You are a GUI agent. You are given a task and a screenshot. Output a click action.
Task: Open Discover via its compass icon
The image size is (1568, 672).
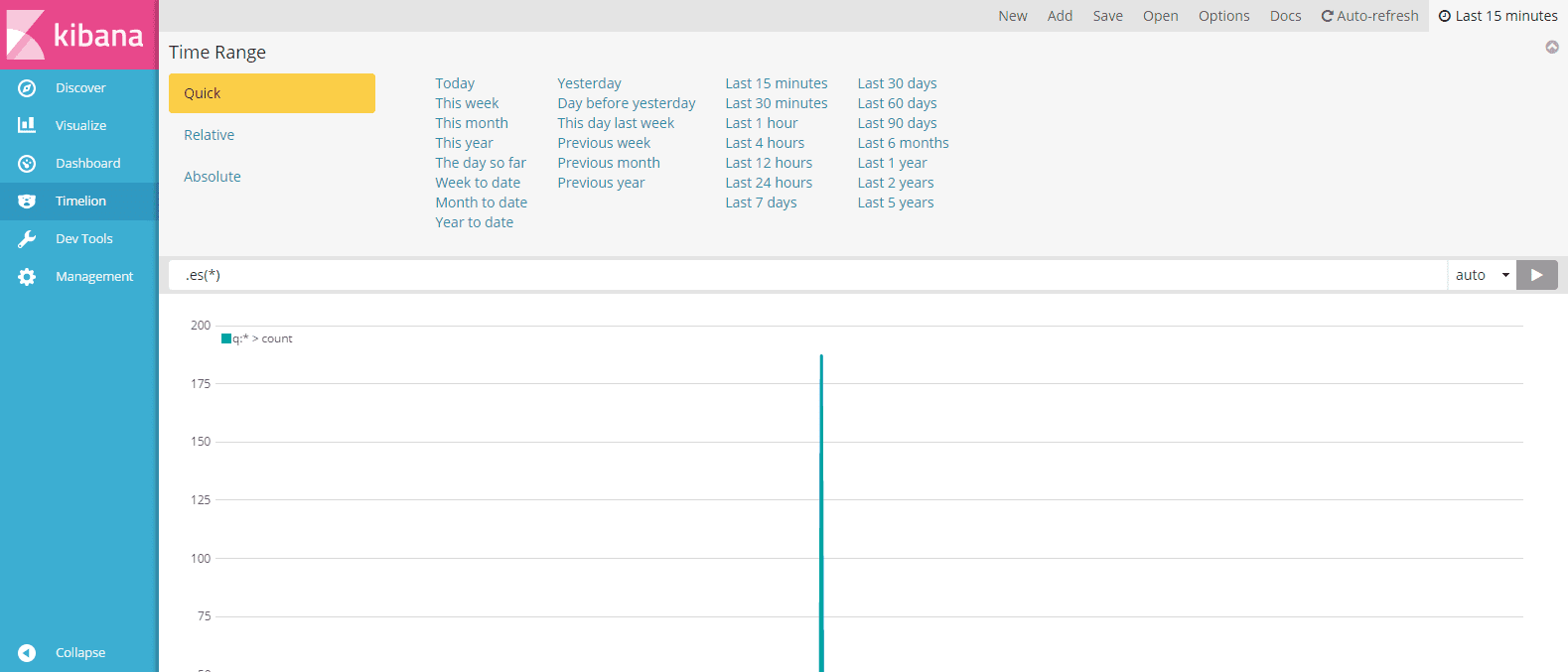point(27,88)
